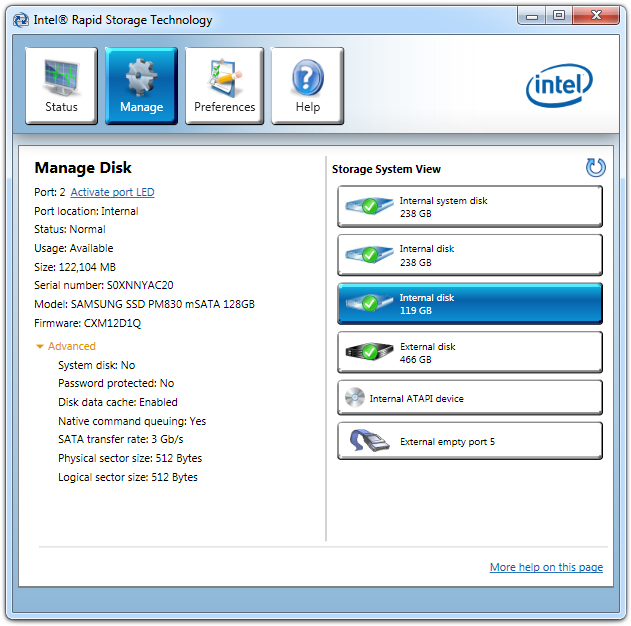Screen dimensions: 631x626
Task: Click the 119 GB disk drive icon
Action: pos(369,303)
